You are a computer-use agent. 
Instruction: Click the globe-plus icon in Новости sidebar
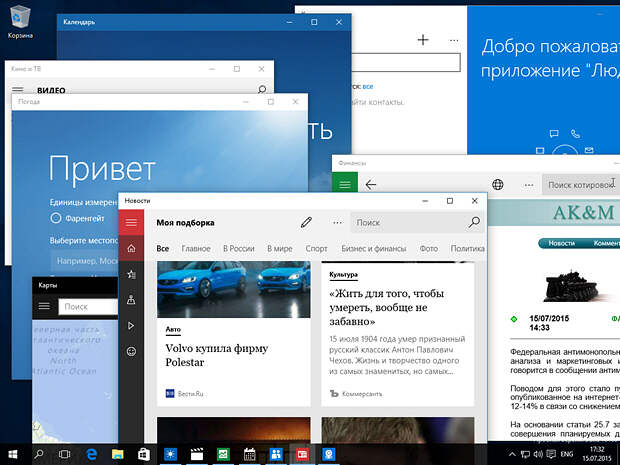131,351
